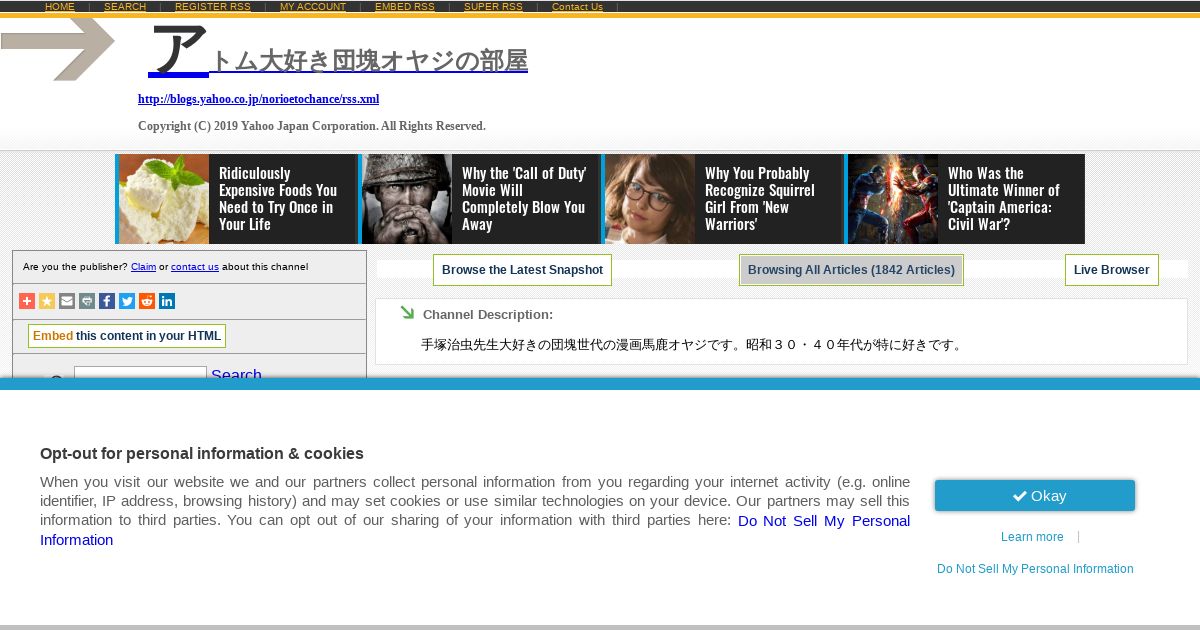Screen dimensions: 1200x630
Task: Click Do Not Sell link below Learn more
Action: [x=1035, y=569]
